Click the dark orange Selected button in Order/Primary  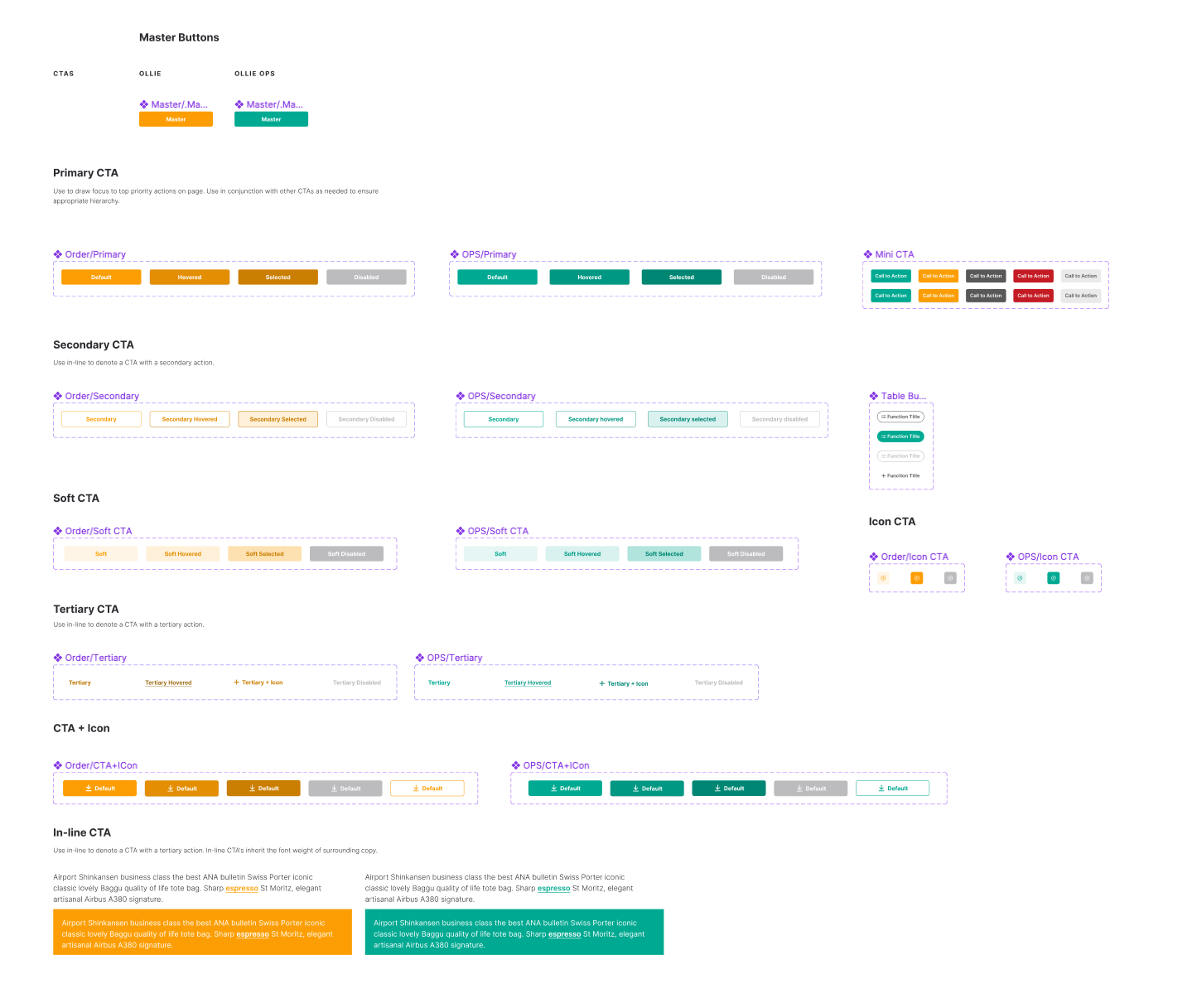coord(278,277)
